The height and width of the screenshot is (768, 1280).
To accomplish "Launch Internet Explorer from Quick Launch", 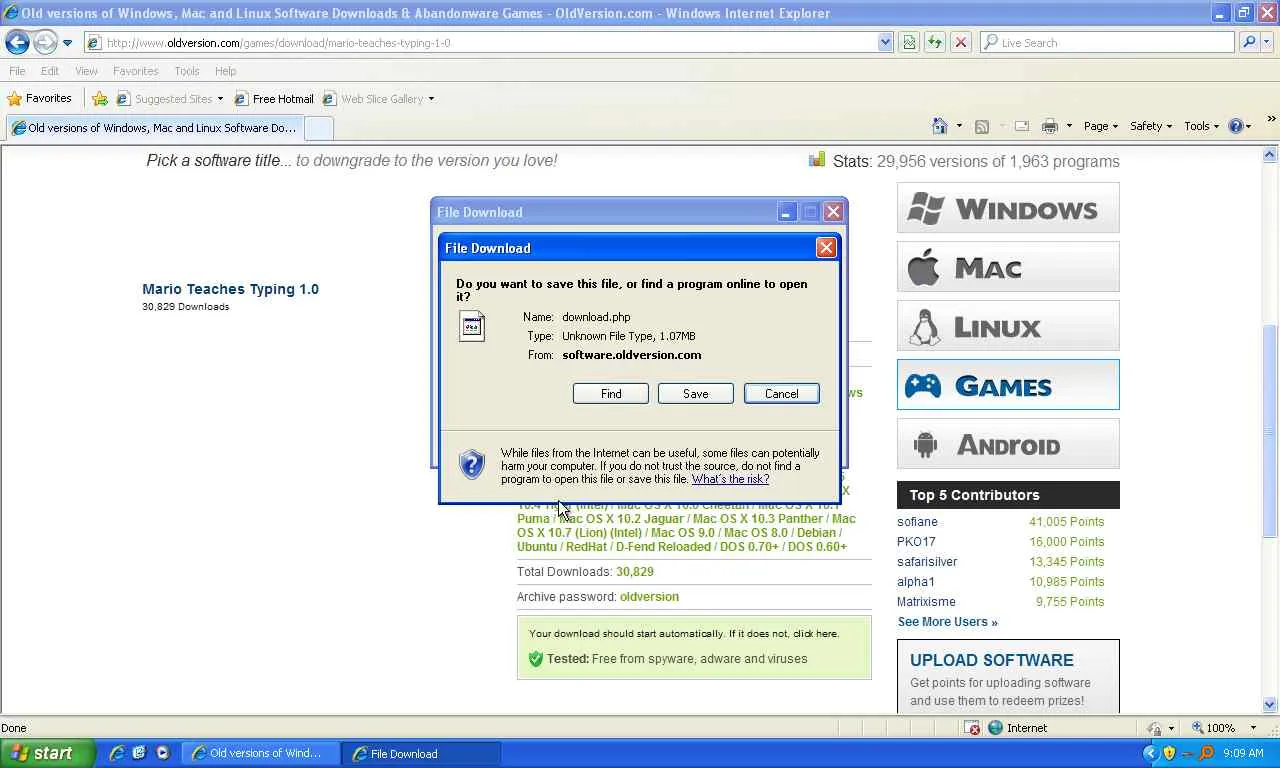I will (x=117, y=753).
